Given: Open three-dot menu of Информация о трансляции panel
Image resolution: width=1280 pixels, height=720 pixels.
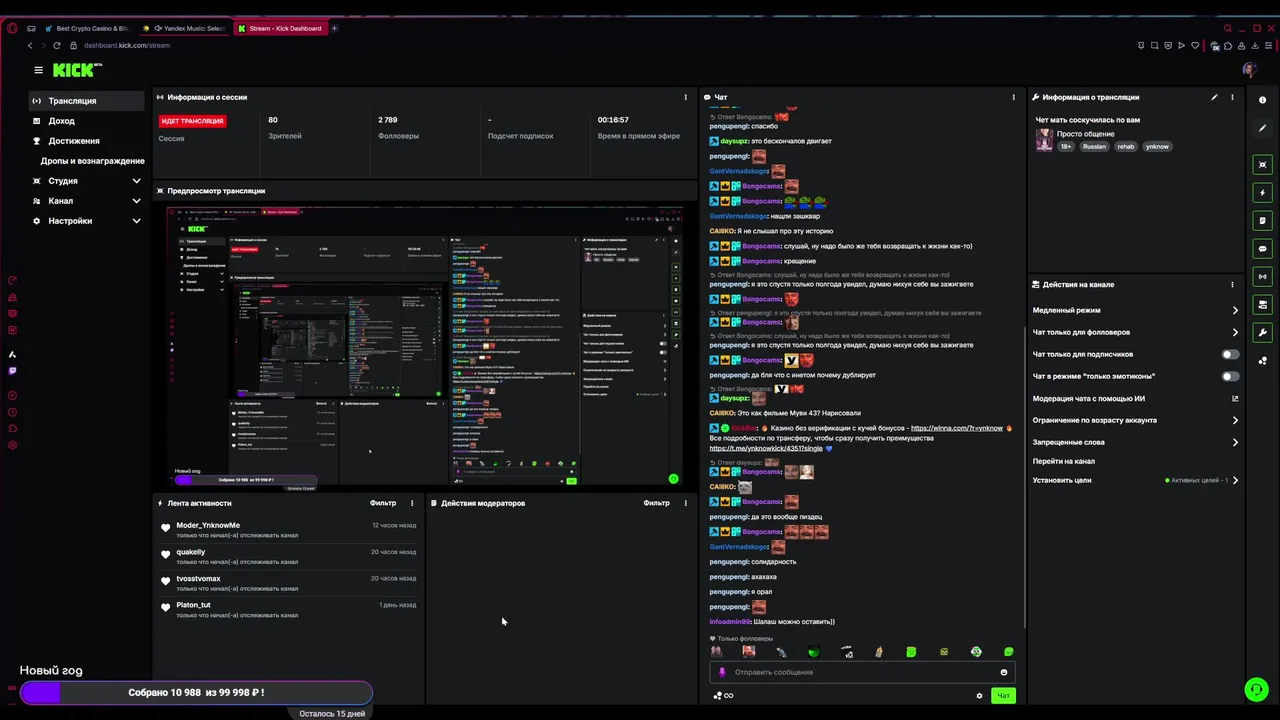Looking at the screenshot, I should tap(1232, 97).
